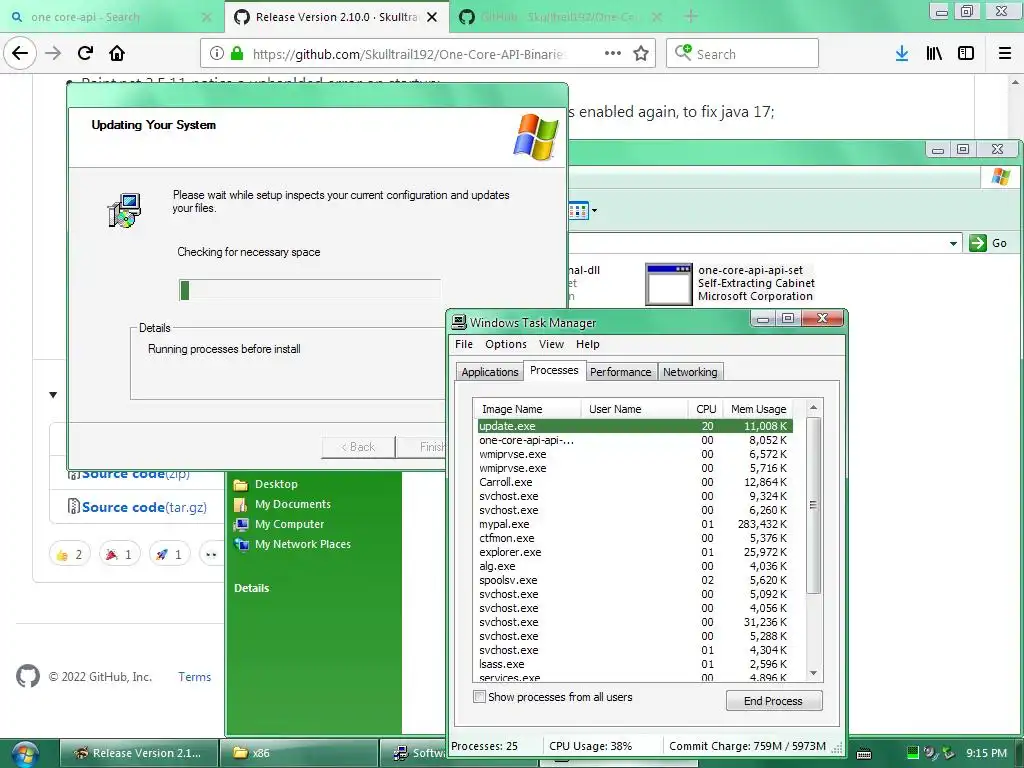Show site information for github.com
This screenshot has height=768, width=1024.
[217, 54]
